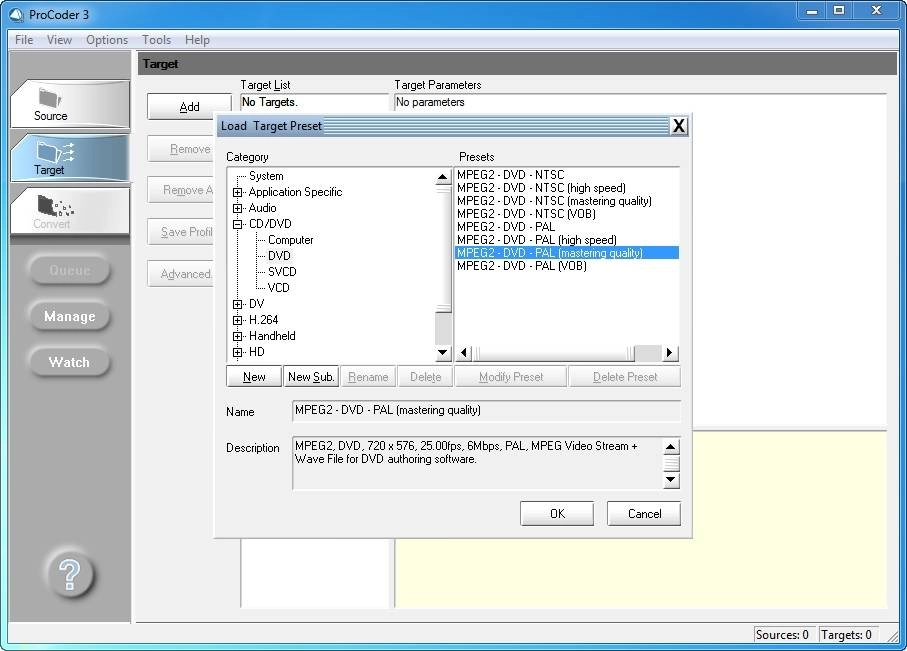Click the Delete Preset button
The width and height of the screenshot is (907, 651).
[625, 377]
